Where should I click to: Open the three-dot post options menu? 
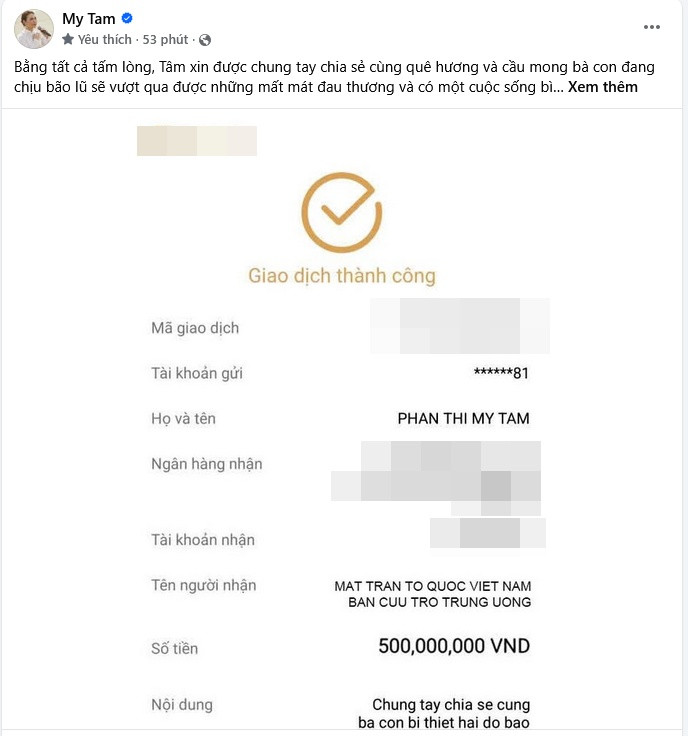click(652, 27)
